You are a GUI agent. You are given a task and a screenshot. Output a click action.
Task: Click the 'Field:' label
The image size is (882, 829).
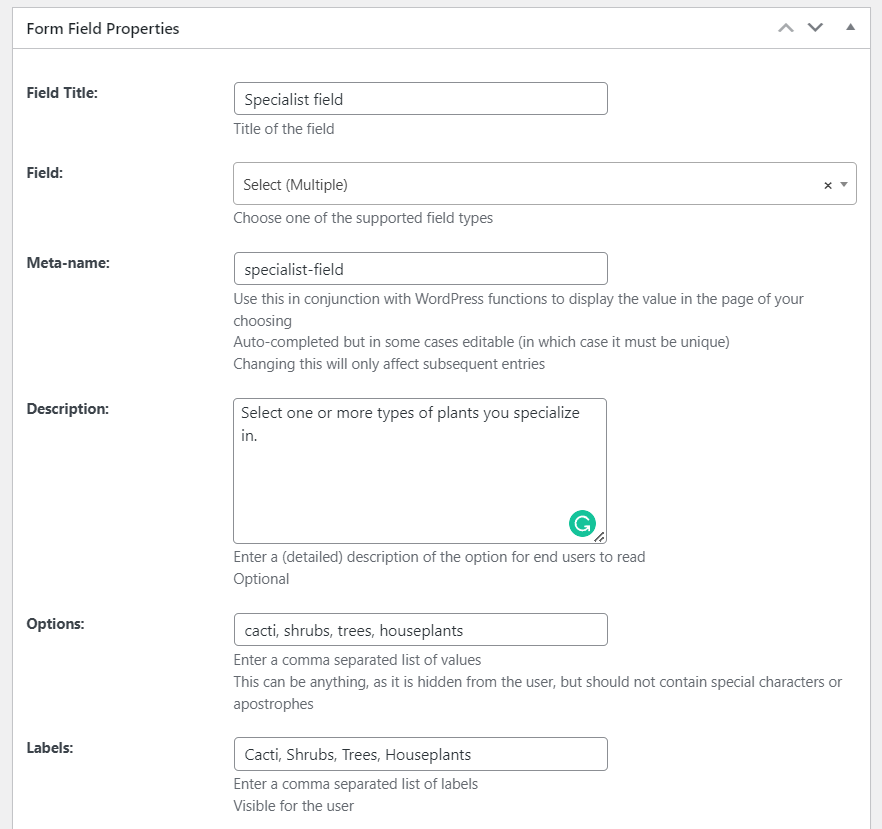click(44, 173)
